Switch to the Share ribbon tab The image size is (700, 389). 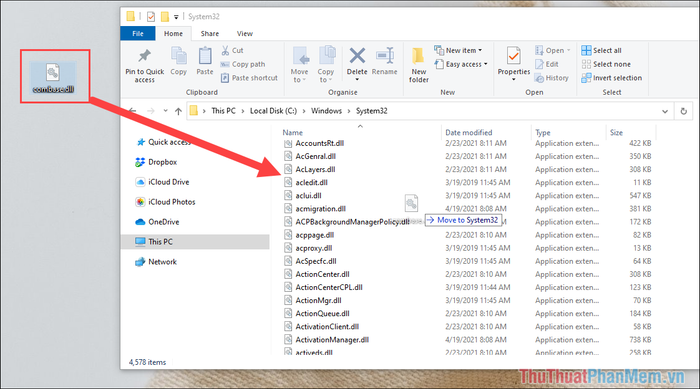pos(210,33)
